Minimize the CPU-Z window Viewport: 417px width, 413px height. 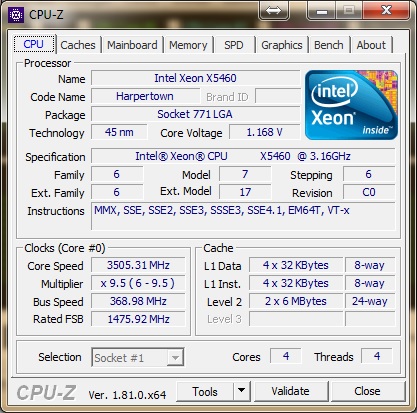tap(321, 11)
